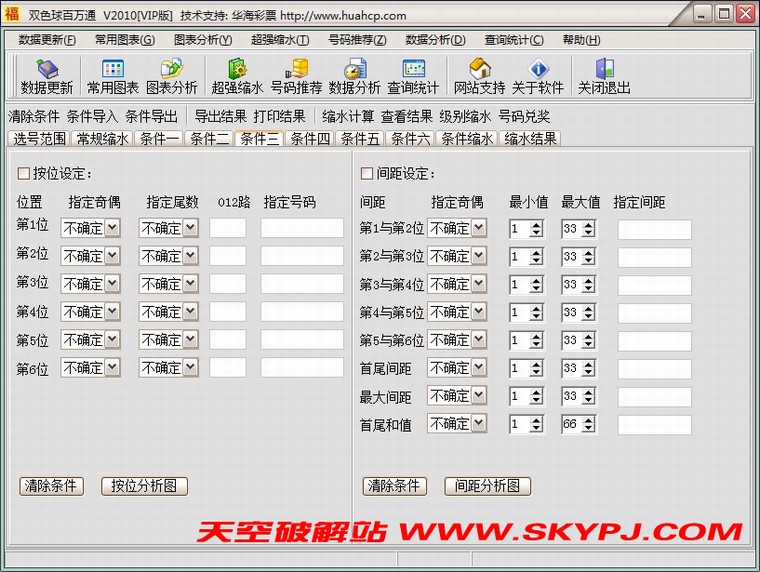Enable the 间距设定 checkbox

click(367, 174)
